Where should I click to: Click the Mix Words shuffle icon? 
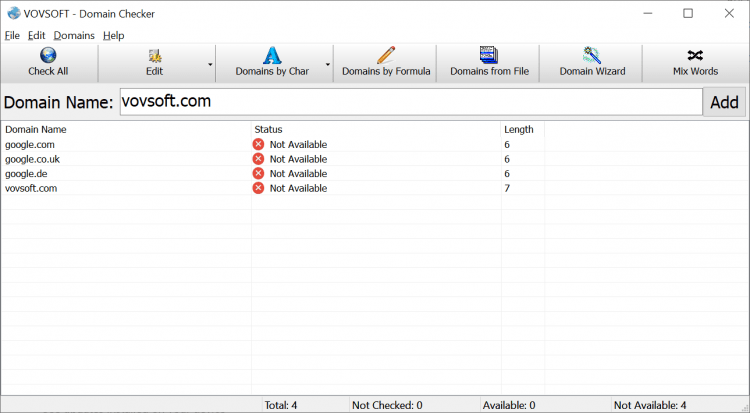tap(695, 56)
